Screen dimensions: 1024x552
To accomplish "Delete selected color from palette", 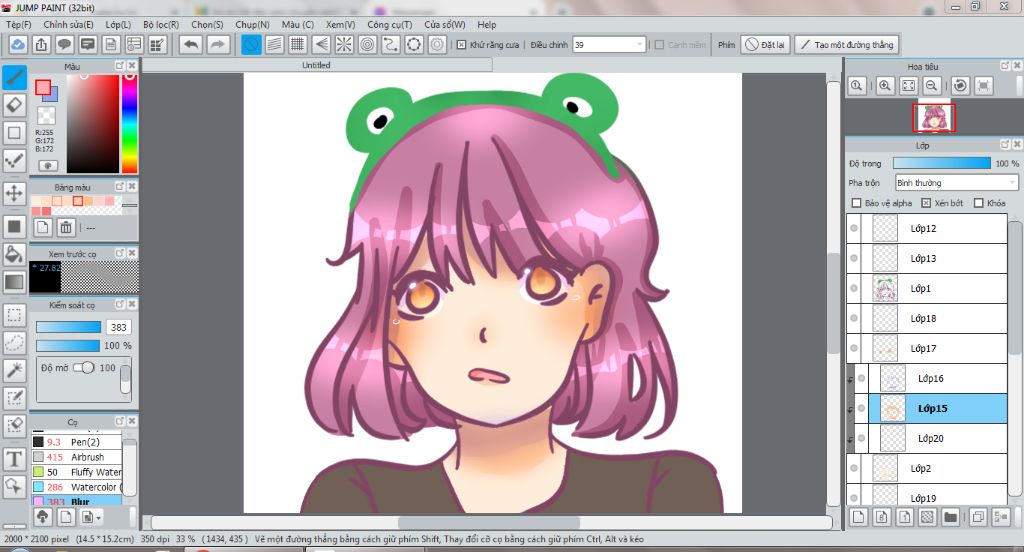I will (x=66, y=227).
